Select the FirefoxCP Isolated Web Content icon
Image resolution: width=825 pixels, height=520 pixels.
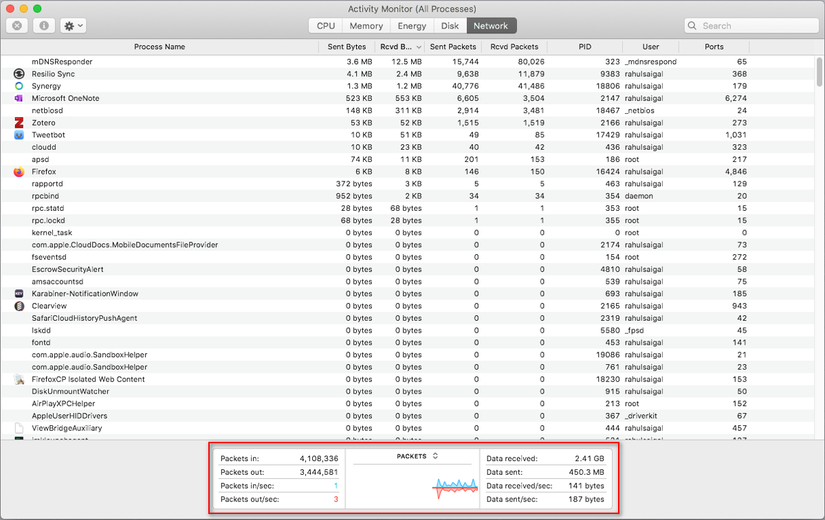[19, 379]
